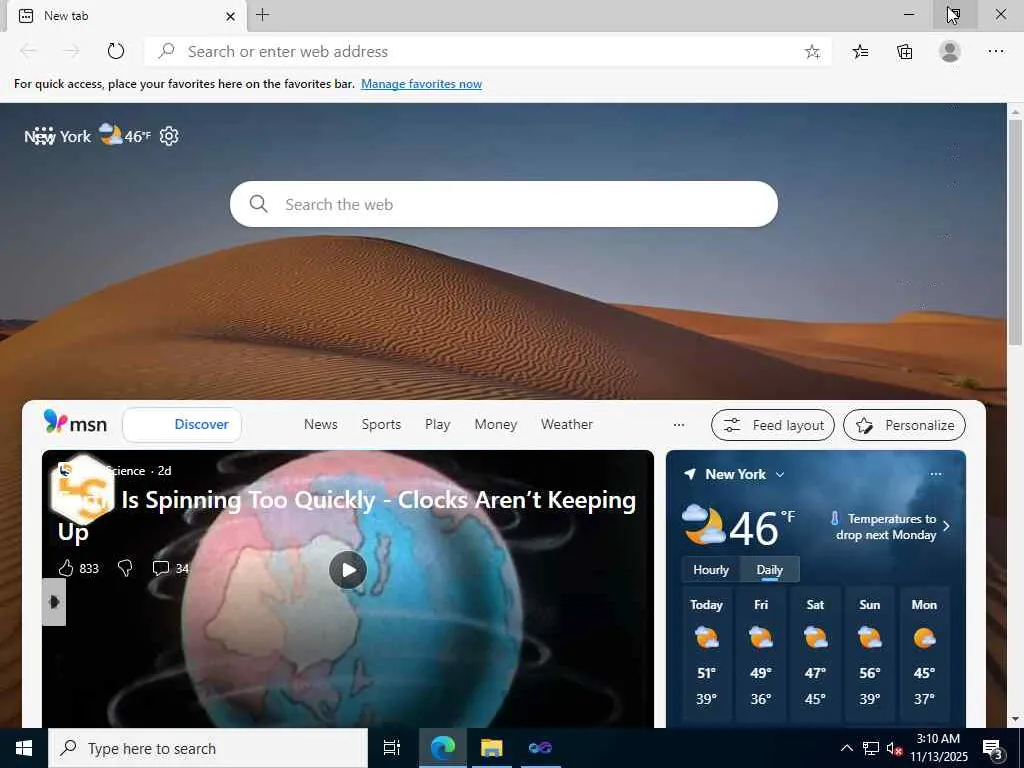This screenshot has width=1024, height=768.
Task: Select Sat forecast column
Action: point(815,653)
